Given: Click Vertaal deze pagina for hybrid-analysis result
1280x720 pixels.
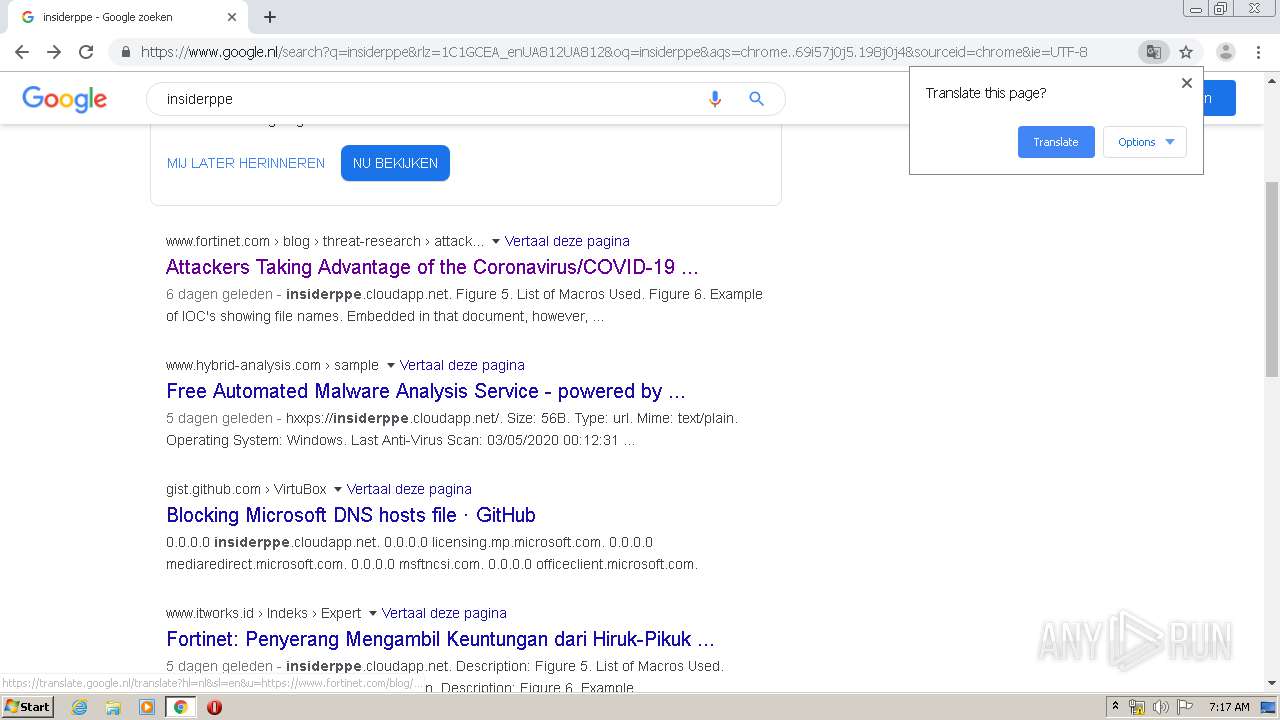Looking at the screenshot, I should pyautogui.click(x=462, y=365).
